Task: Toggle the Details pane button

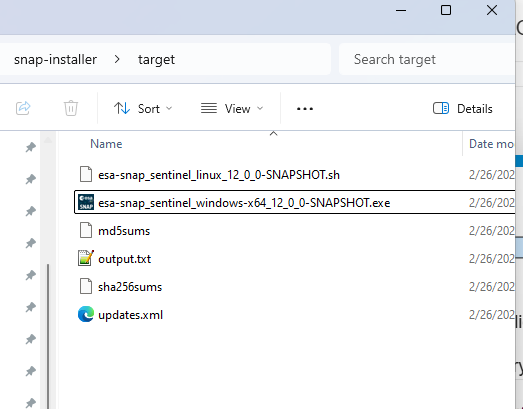Action: tap(463, 109)
